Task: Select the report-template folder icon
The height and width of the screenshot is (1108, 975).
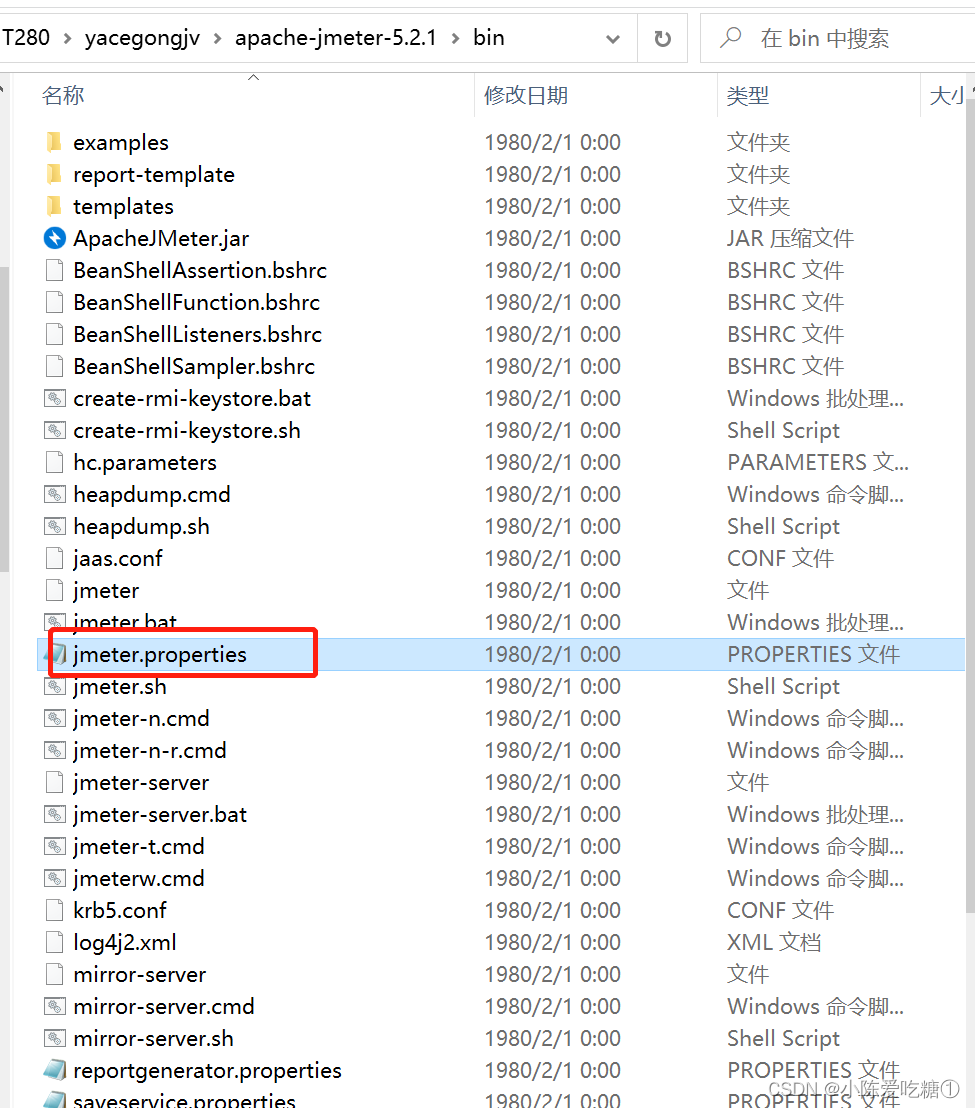Action: [x=54, y=174]
